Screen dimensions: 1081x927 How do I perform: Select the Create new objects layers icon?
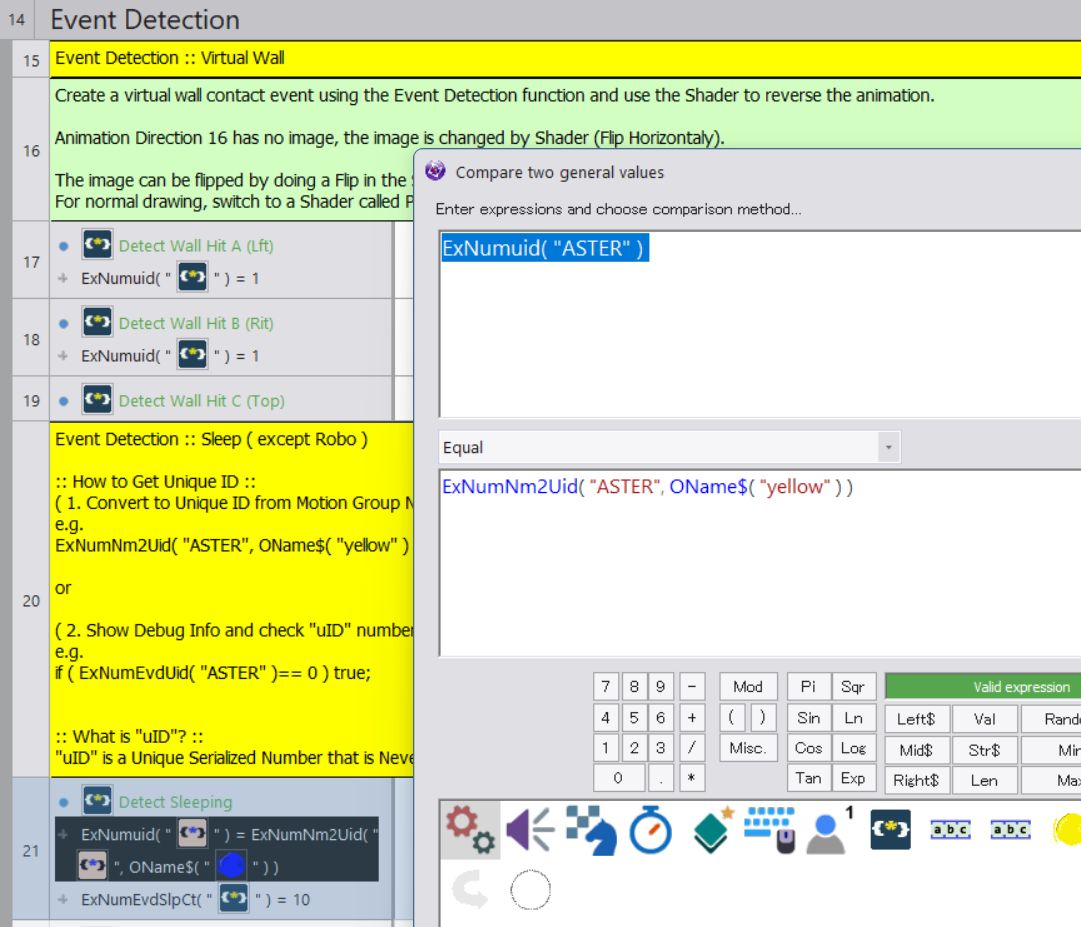click(711, 830)
